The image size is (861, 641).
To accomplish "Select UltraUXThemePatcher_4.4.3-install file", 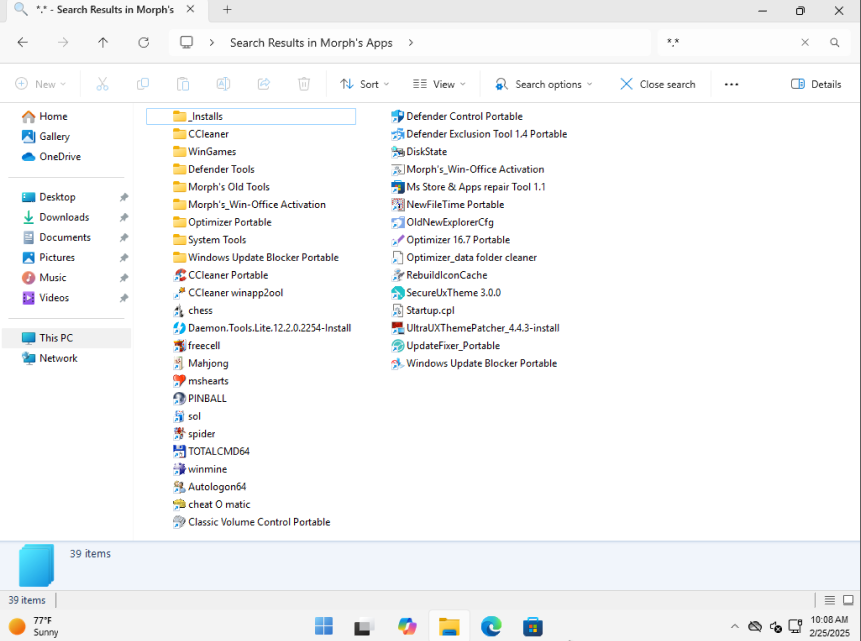I will (476, 328).
